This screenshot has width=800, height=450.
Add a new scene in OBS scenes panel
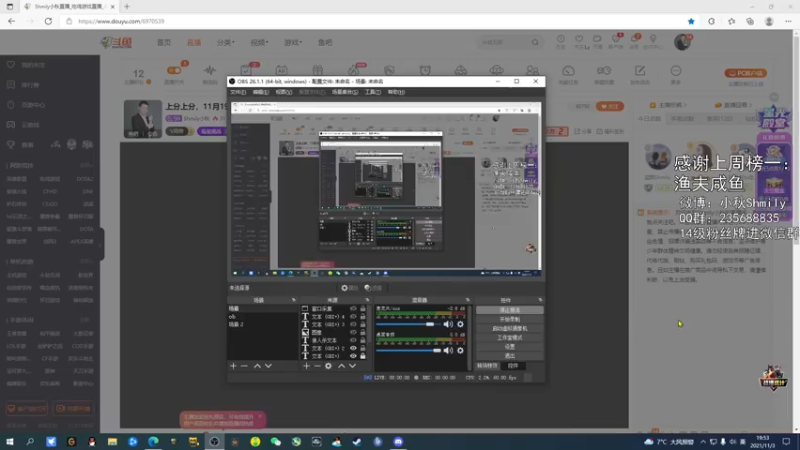click(233, 366)
